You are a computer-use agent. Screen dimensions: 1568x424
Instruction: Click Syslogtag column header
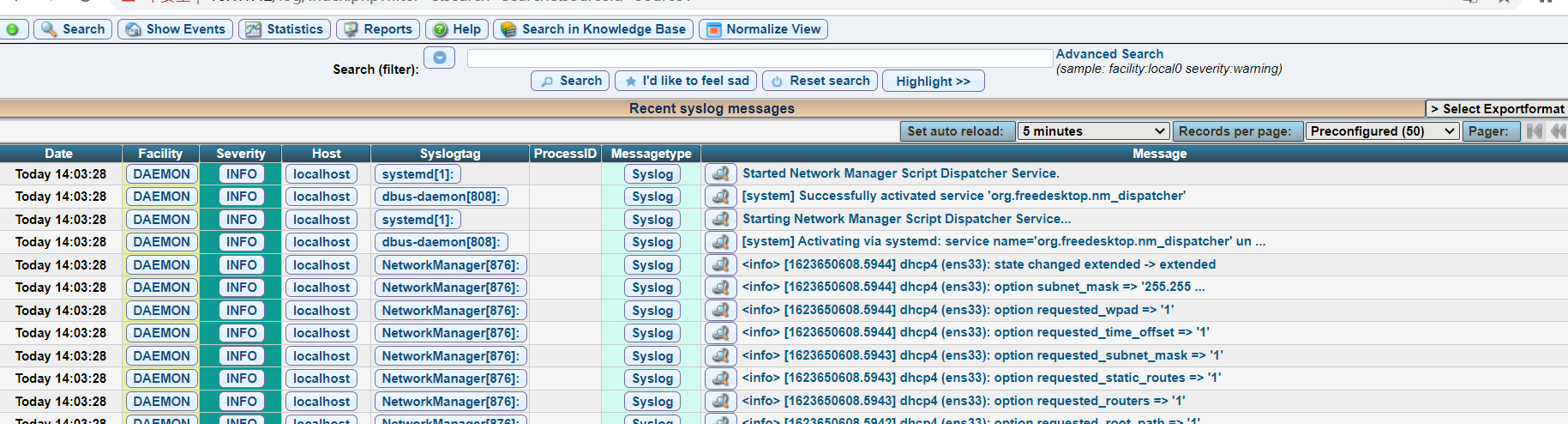click(450, 154)
